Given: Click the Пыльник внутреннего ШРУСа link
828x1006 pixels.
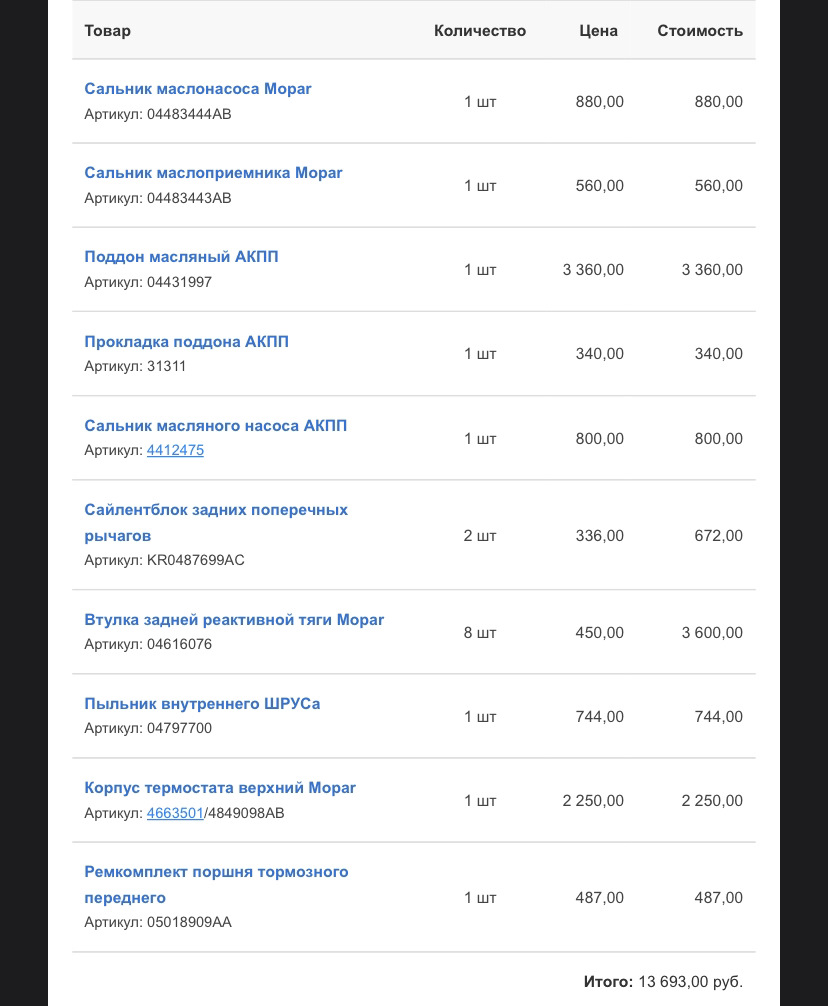Looking at the screenshot, I should point(202,704).
